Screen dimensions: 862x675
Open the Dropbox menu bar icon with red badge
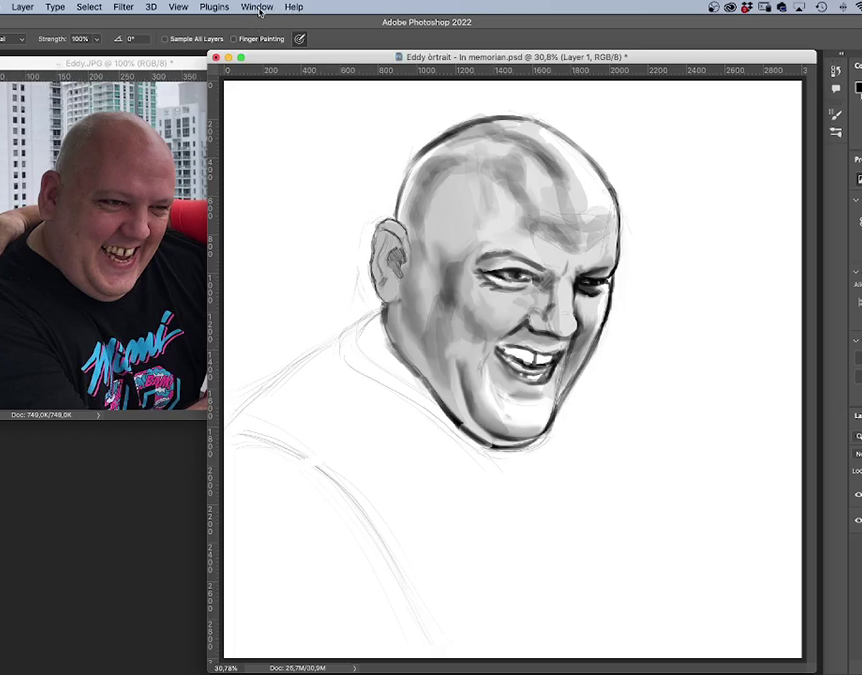pos(747,7)
